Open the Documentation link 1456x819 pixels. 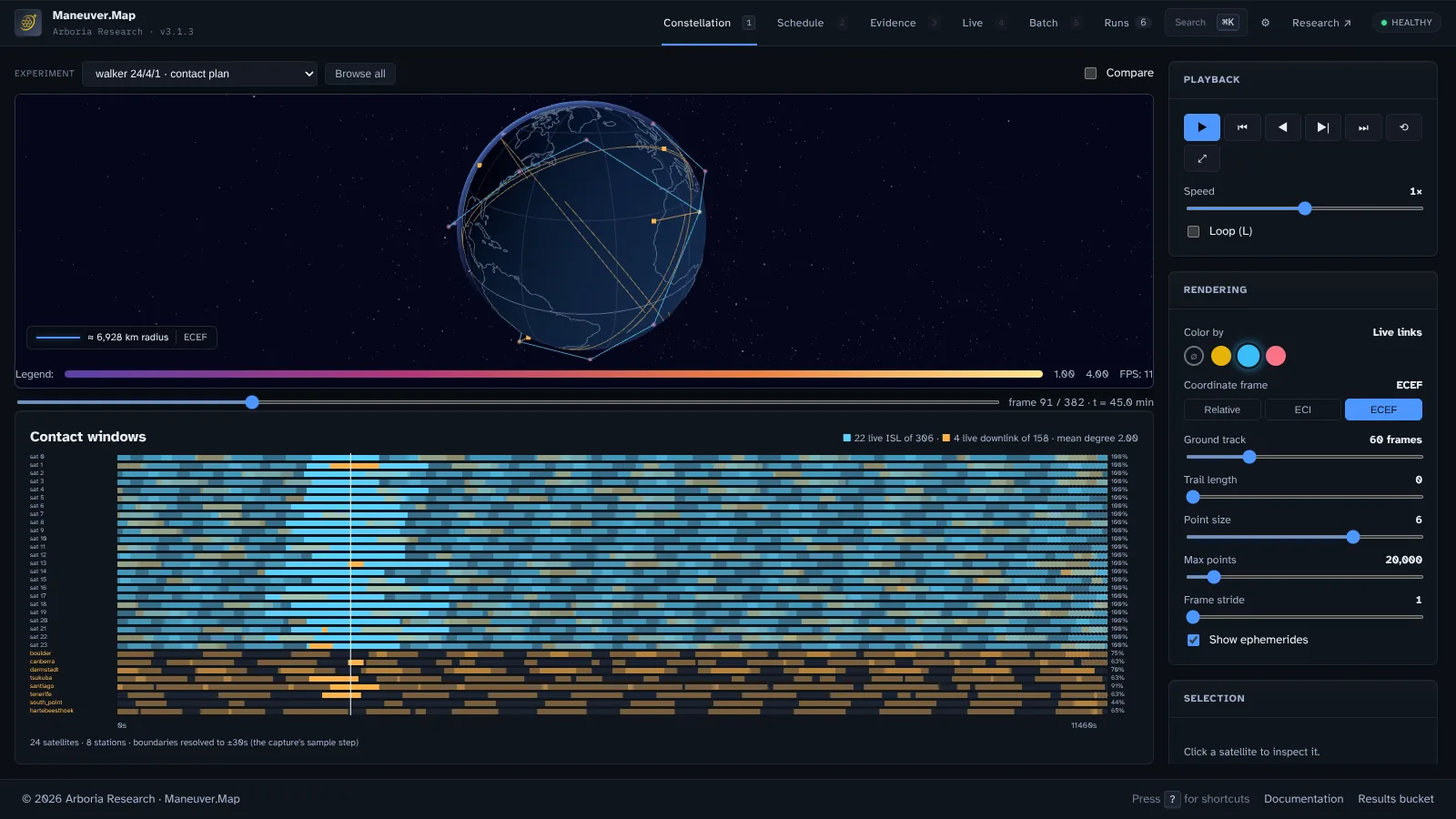[x=1303, y=799]
